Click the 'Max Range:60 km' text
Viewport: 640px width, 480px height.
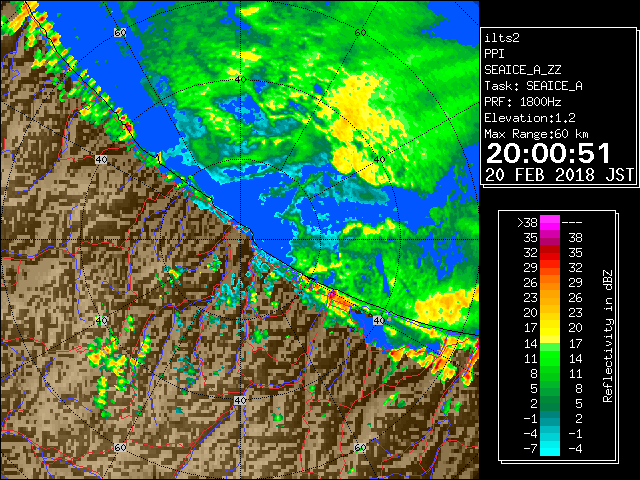[536, 134]
